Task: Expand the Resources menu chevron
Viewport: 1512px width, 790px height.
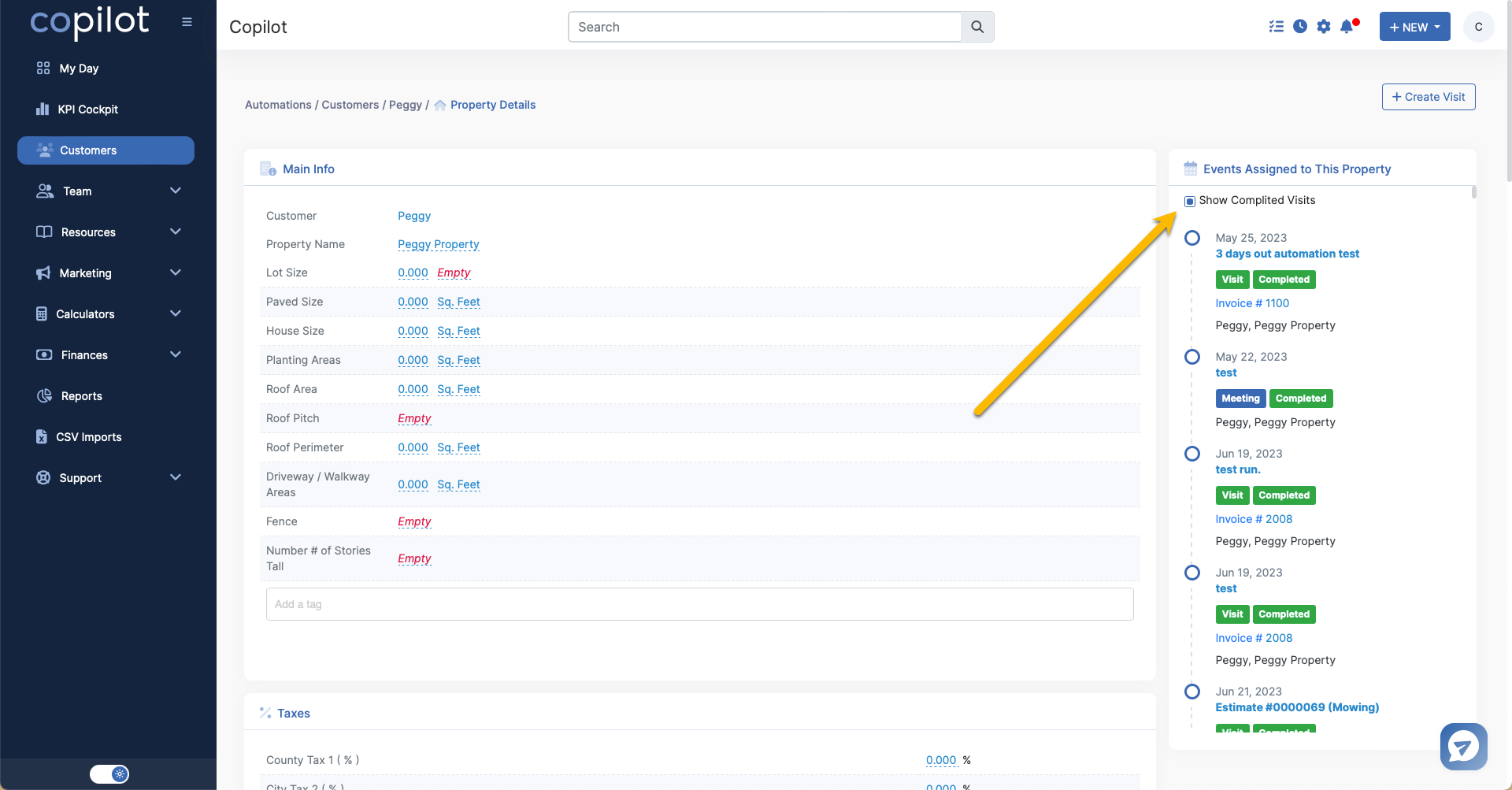Action: (176, 232)
